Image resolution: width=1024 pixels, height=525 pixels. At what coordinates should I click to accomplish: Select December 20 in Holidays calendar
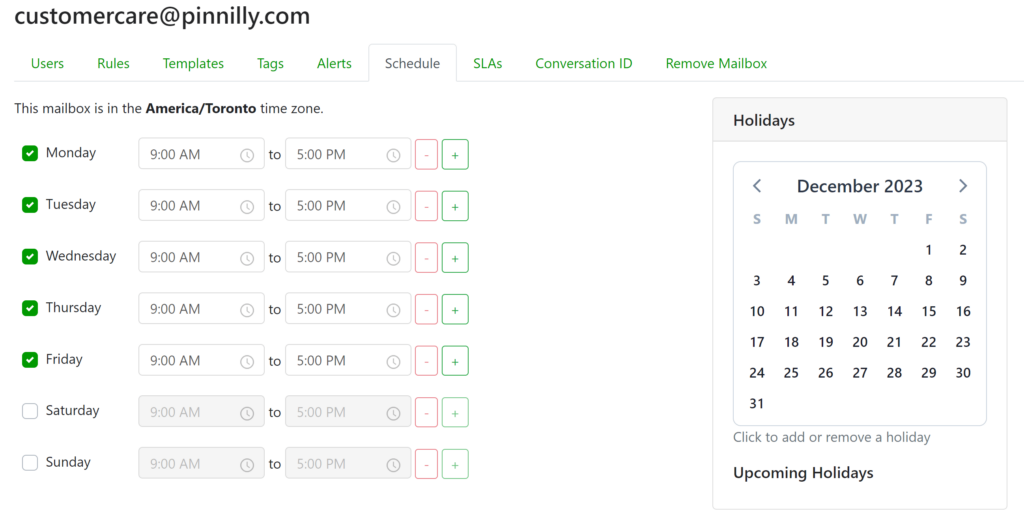(x=860, y=342)
